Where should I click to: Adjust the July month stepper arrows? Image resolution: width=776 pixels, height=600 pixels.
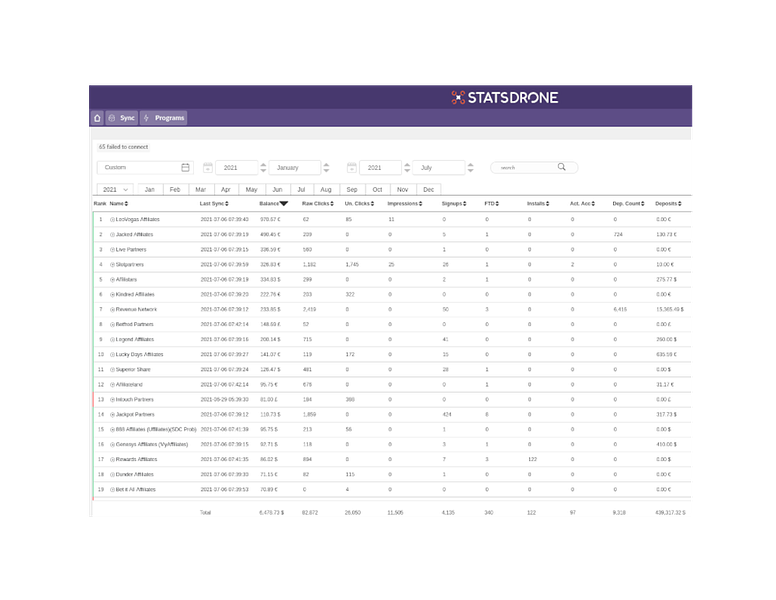click(471, 168)
